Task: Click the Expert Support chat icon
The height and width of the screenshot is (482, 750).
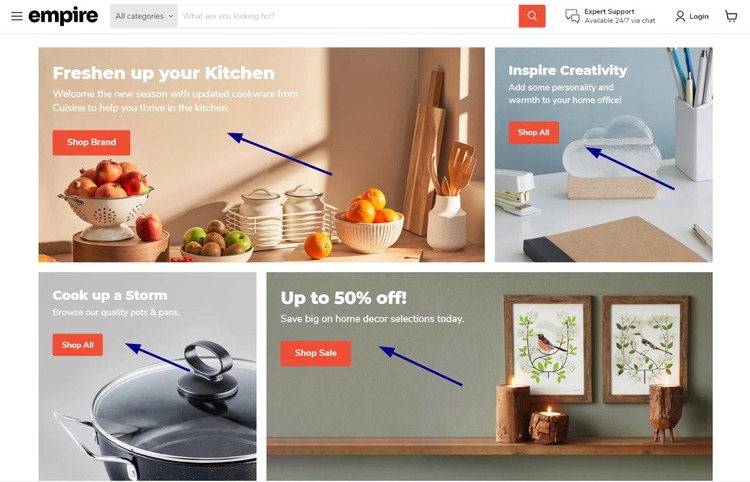Action: click(x=573, y=16)
